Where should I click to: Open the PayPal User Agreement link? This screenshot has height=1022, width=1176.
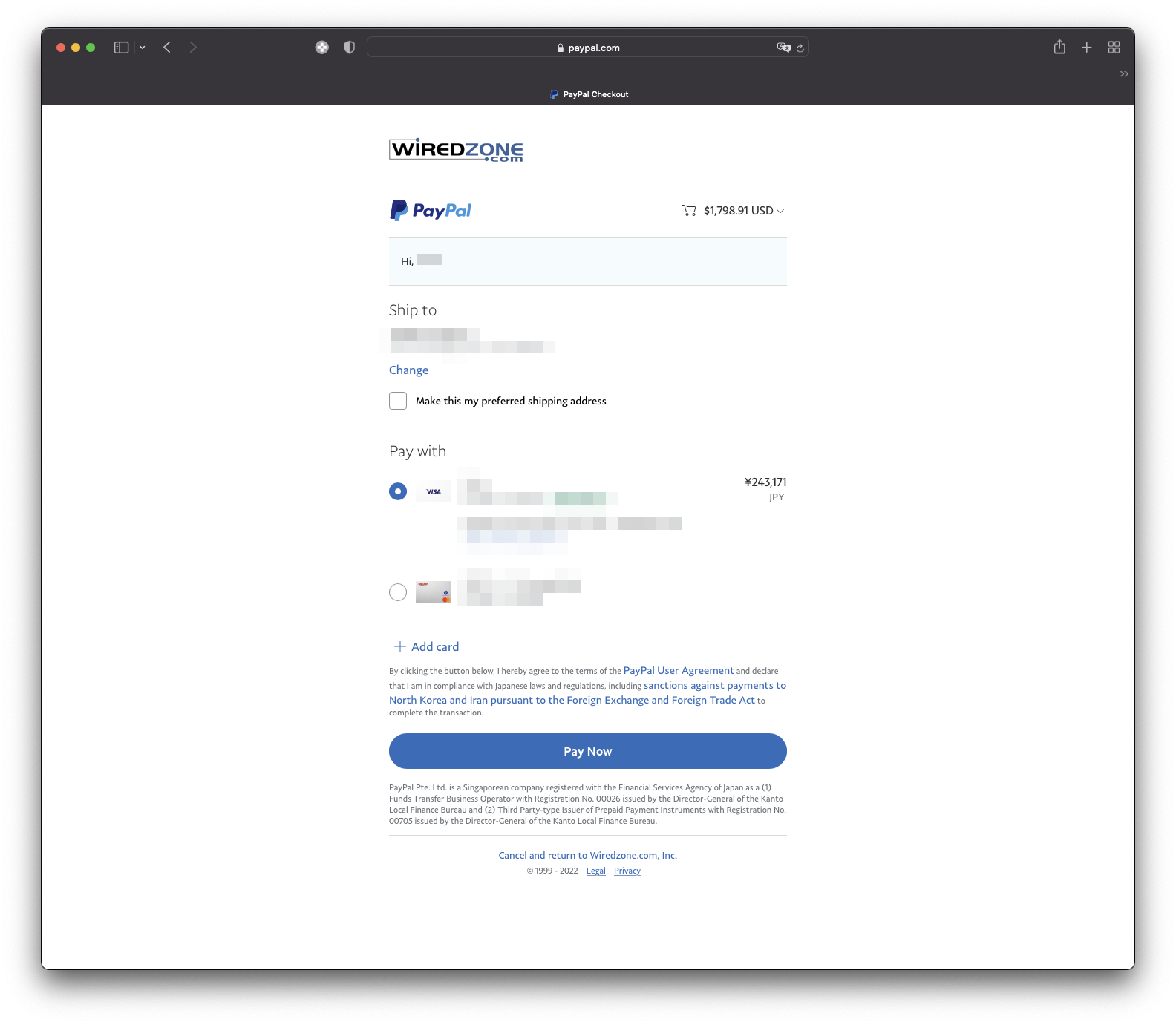(x=679, y=670)
